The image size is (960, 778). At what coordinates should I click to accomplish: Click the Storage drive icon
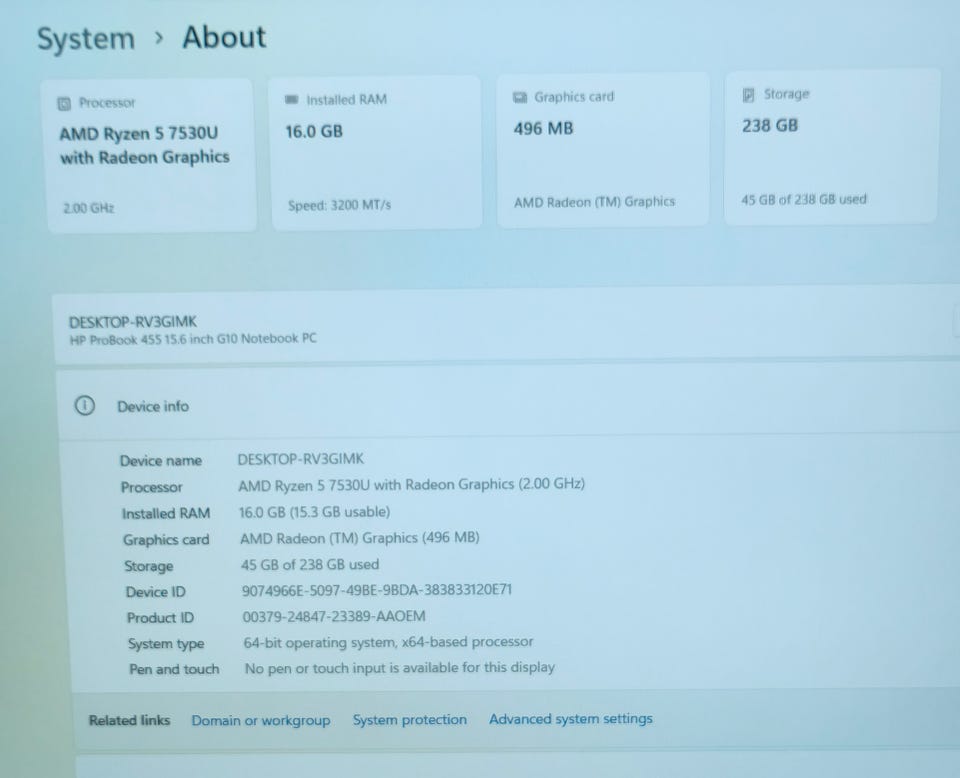(748, 95)
